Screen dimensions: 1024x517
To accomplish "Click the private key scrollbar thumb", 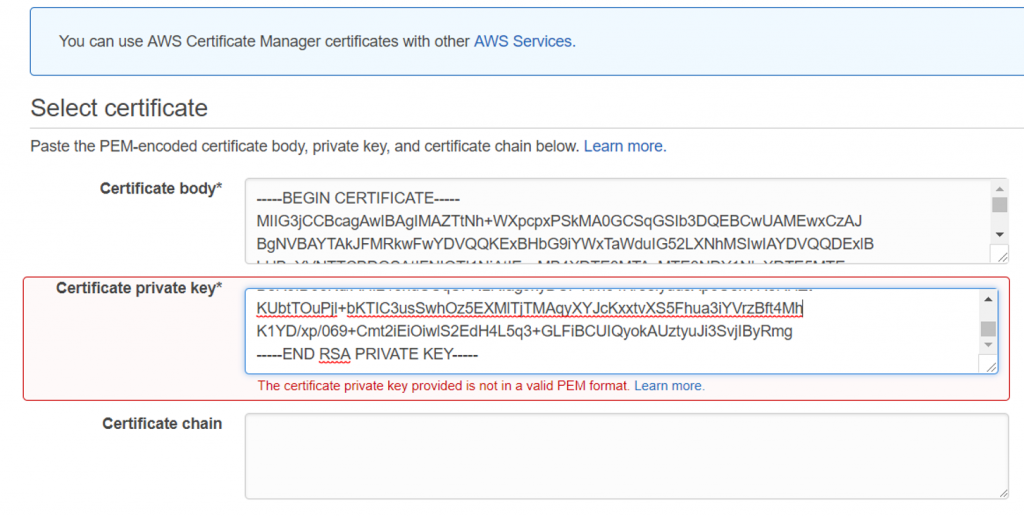I will 988,329.
